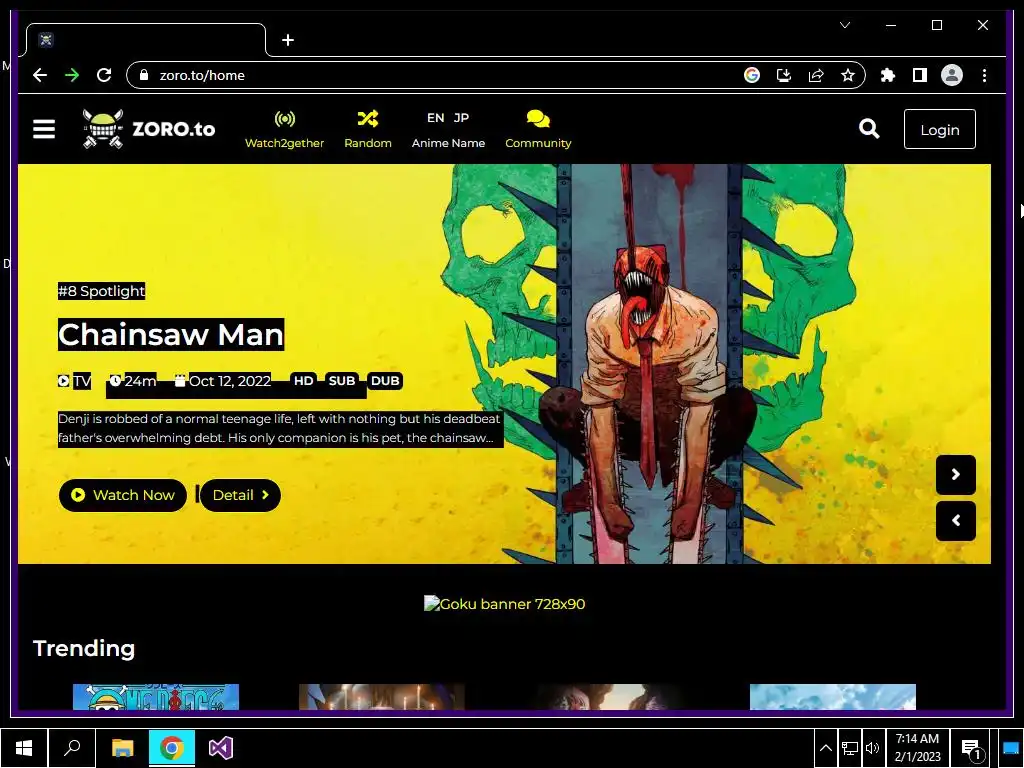Viewport: 1024px width, 768px height.
Task: Open network status tray icon
Action: pyautogui.click(x=850, y=748)
